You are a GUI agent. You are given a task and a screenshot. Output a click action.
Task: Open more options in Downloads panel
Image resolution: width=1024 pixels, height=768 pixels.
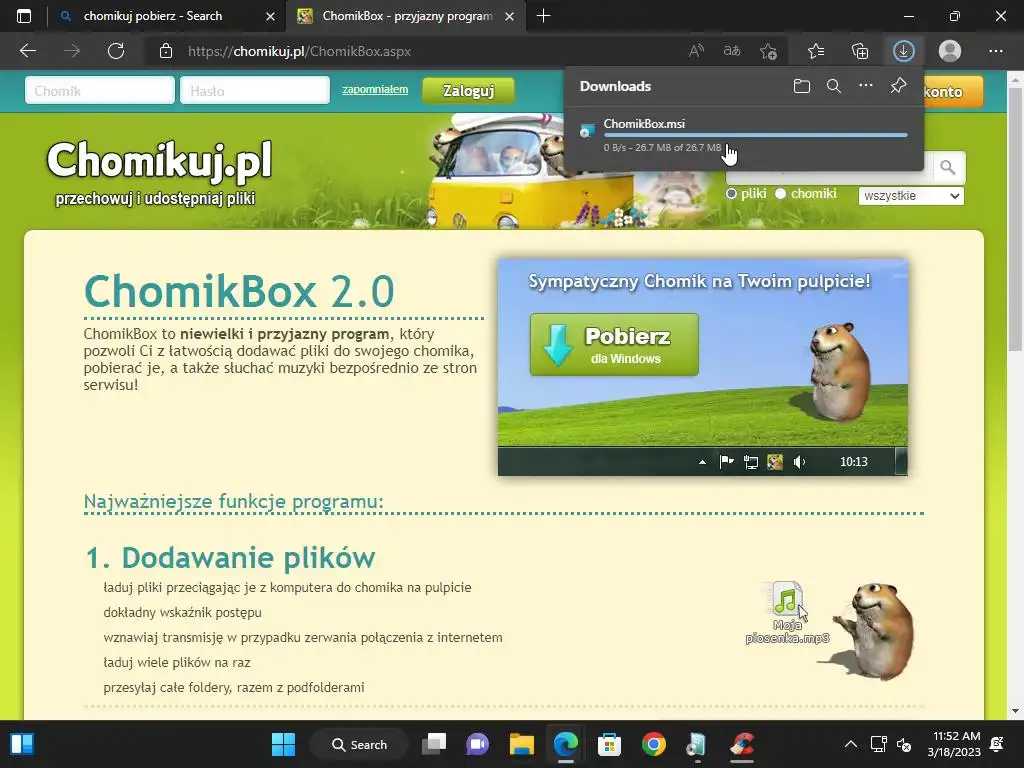(866, 86)
